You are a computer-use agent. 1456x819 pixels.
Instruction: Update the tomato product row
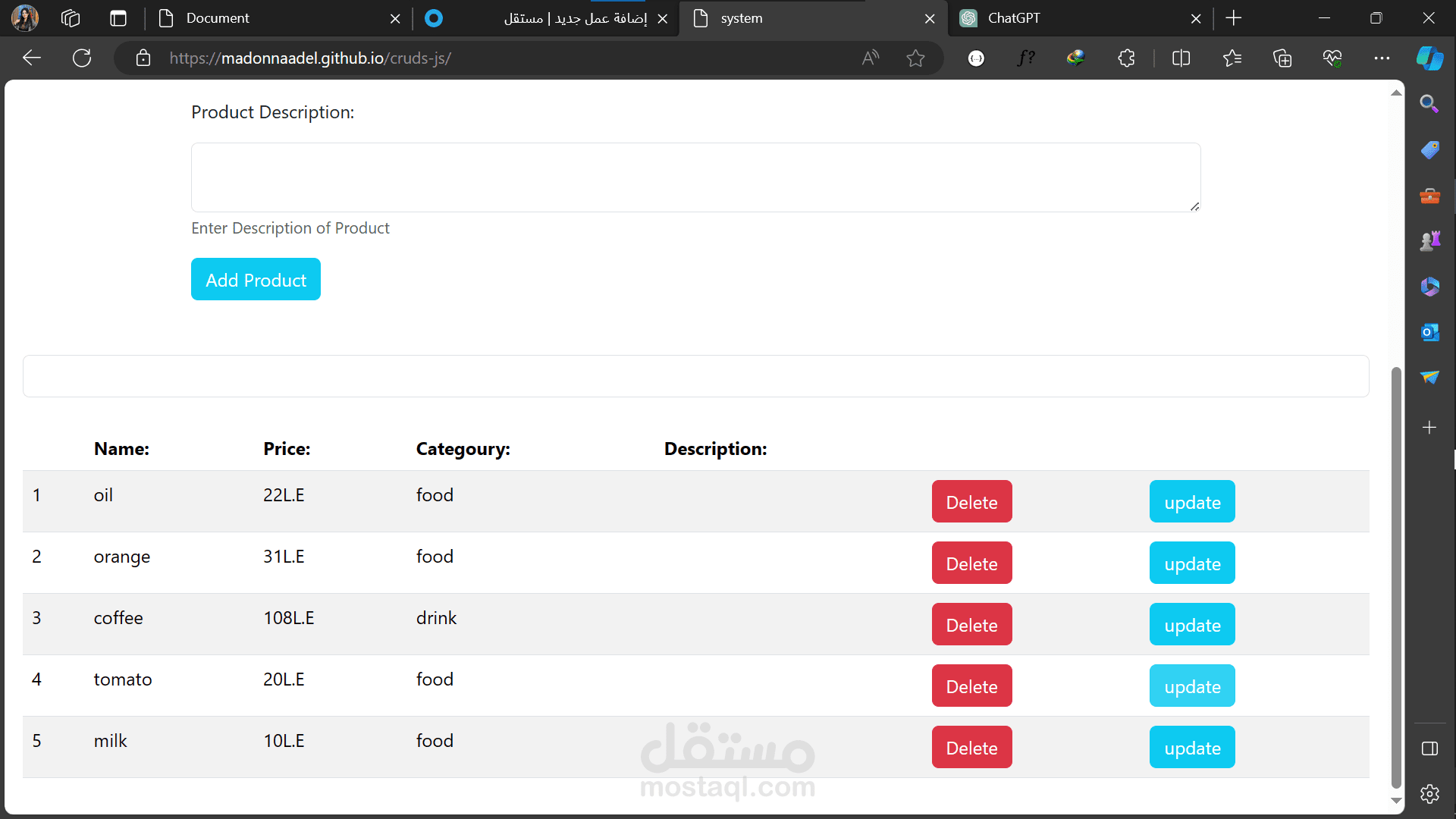[1191, 686]
